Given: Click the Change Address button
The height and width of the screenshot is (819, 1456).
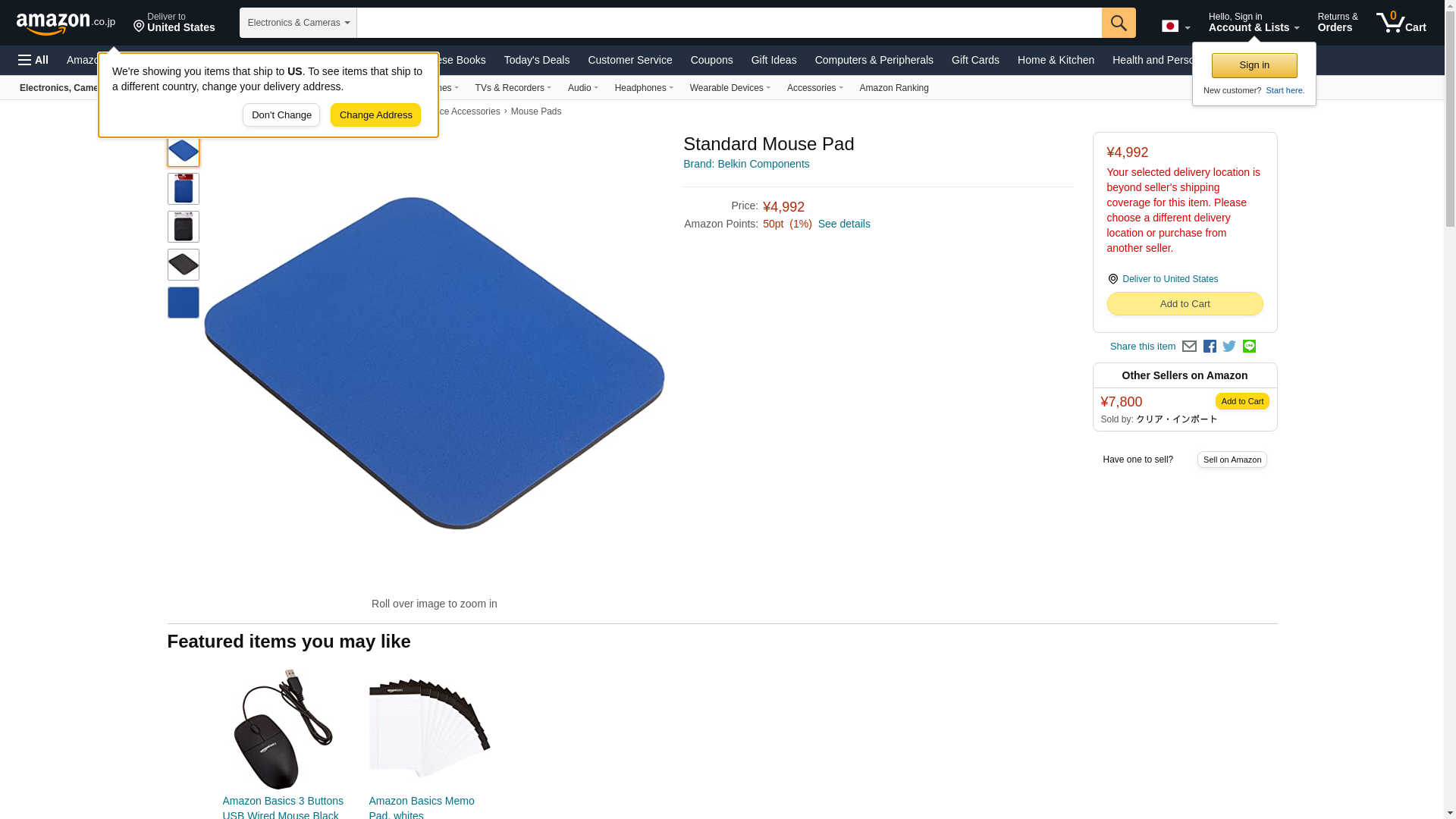Looking at the screenshot, I should [x=375, y=115].
